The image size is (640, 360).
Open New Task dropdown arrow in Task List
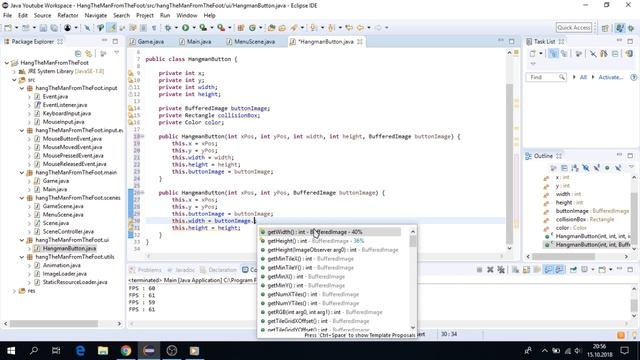[x=540, y=53]
